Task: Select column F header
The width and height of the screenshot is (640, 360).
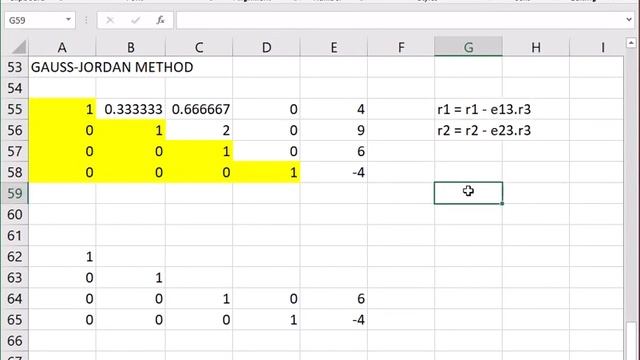Action: pos(401,47)
